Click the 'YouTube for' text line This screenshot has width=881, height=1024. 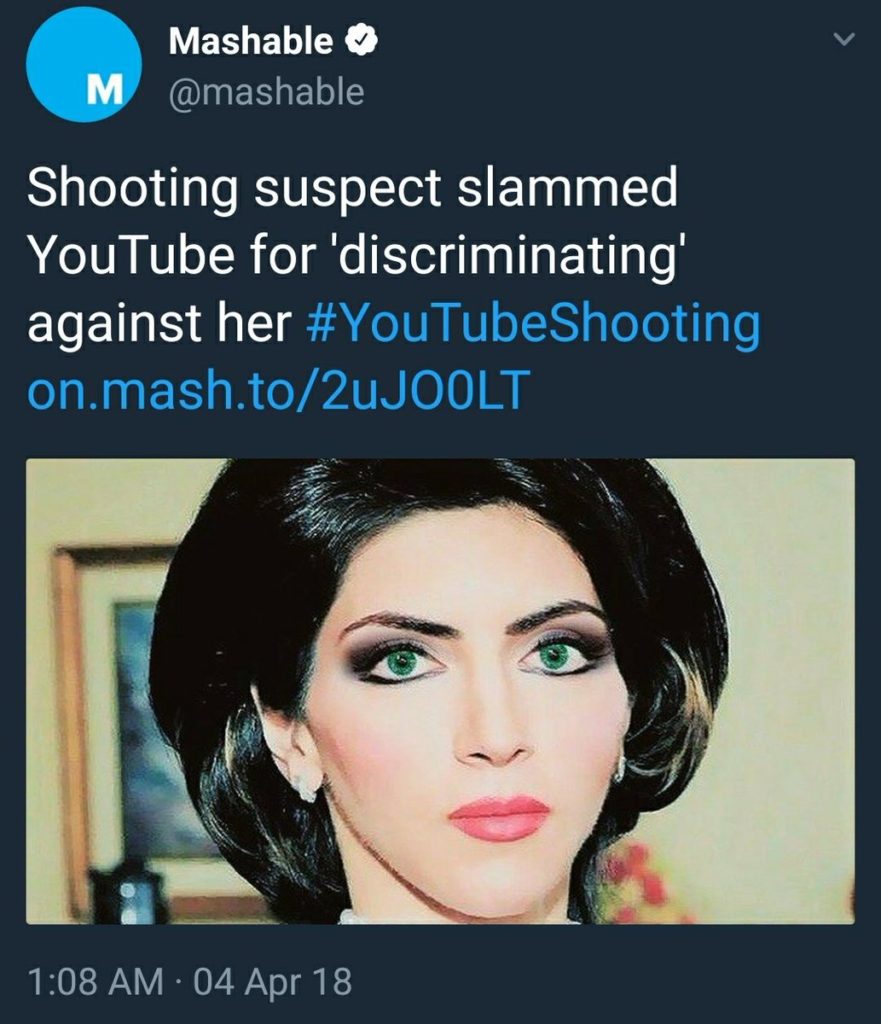coord(172,254)
